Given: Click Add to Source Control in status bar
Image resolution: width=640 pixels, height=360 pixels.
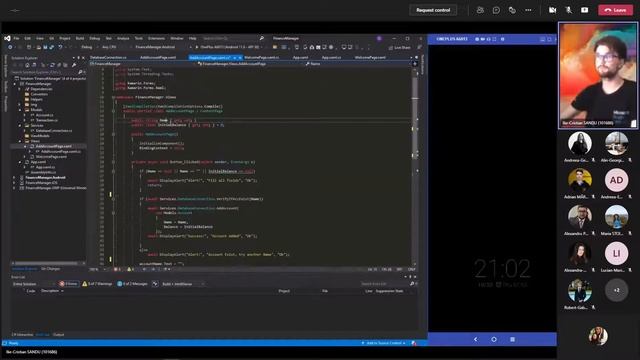Looking at the screenshot, I should [384, 343].
